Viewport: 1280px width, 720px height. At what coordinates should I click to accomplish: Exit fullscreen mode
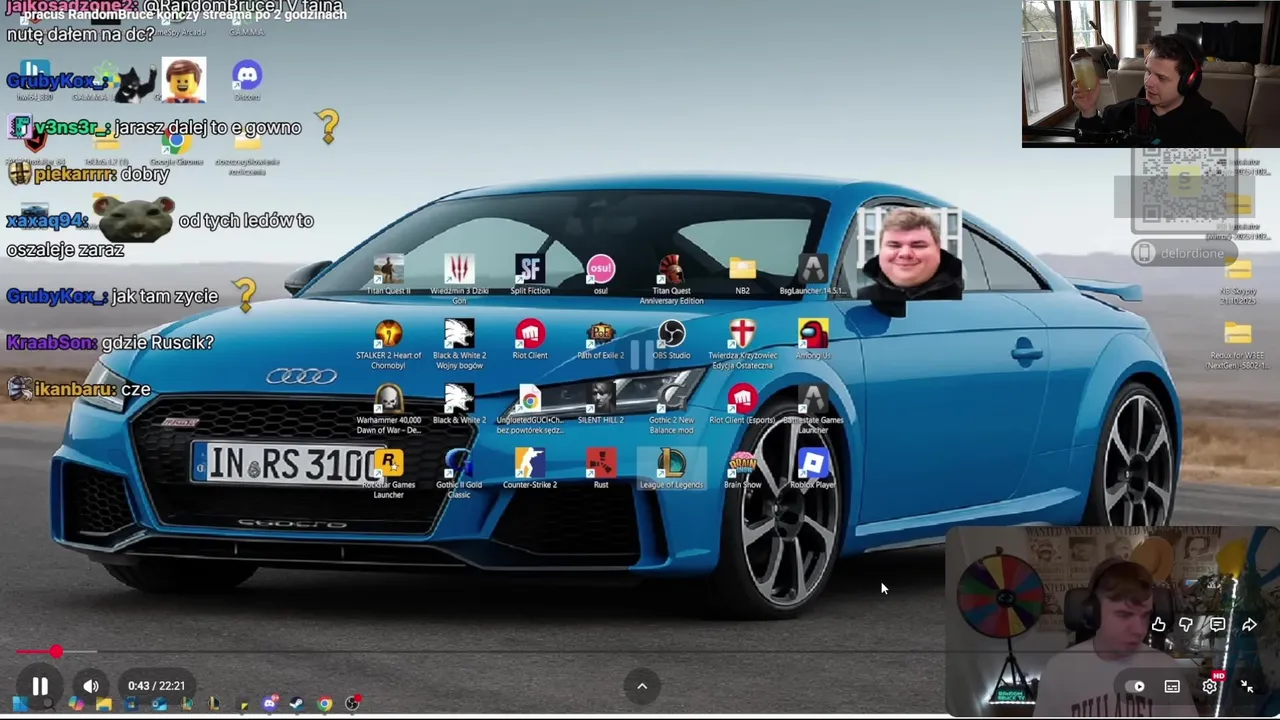tap(1247, 686)
